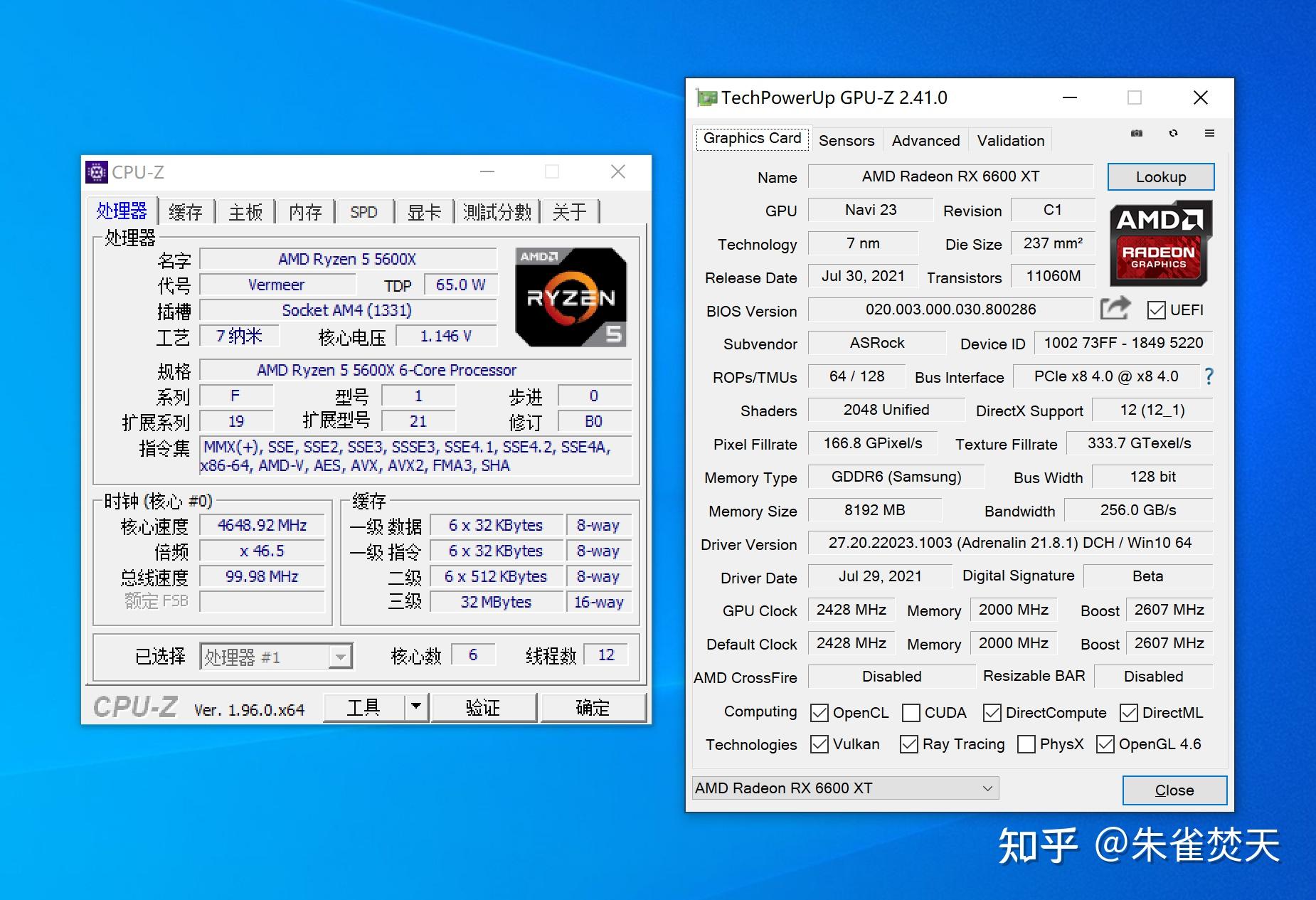Select the Graphics Card tab
1316x900 pixels.
click(752, 138)
